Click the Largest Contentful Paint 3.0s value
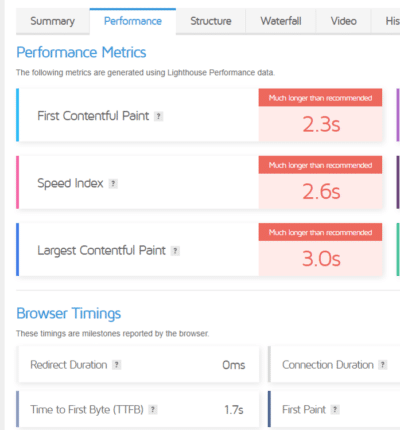 pyautogui.click(x=321, y=259)
